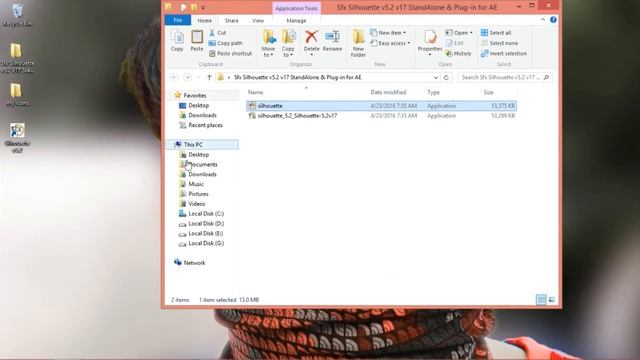
Task: Select the Recycle Bin desktop icon
Action: tap(17, 15)
